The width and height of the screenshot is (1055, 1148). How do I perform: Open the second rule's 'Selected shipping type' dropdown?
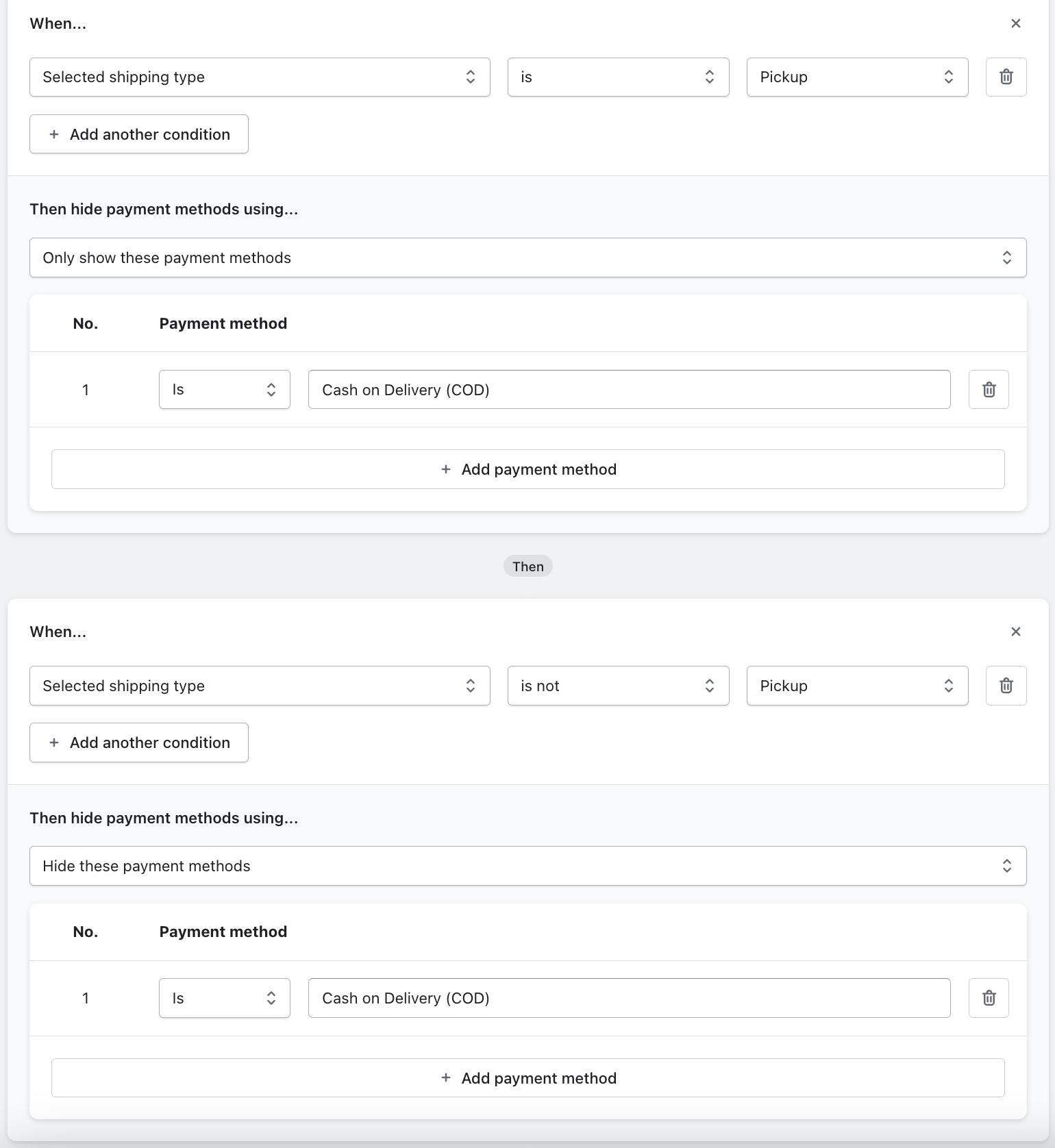pyautogui.click(x=260, y=686)
